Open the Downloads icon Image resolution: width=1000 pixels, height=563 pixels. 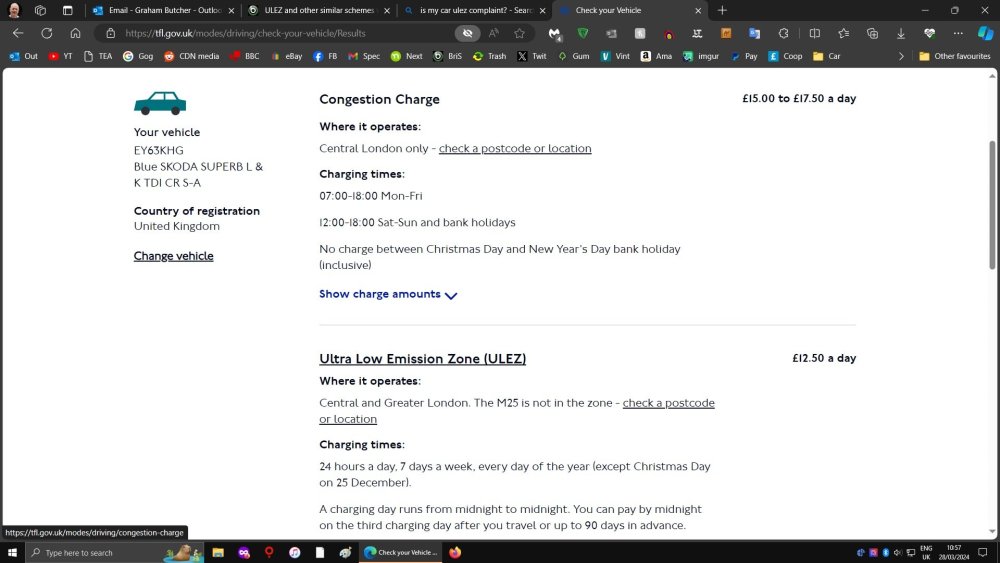click(x=901, y=33)
